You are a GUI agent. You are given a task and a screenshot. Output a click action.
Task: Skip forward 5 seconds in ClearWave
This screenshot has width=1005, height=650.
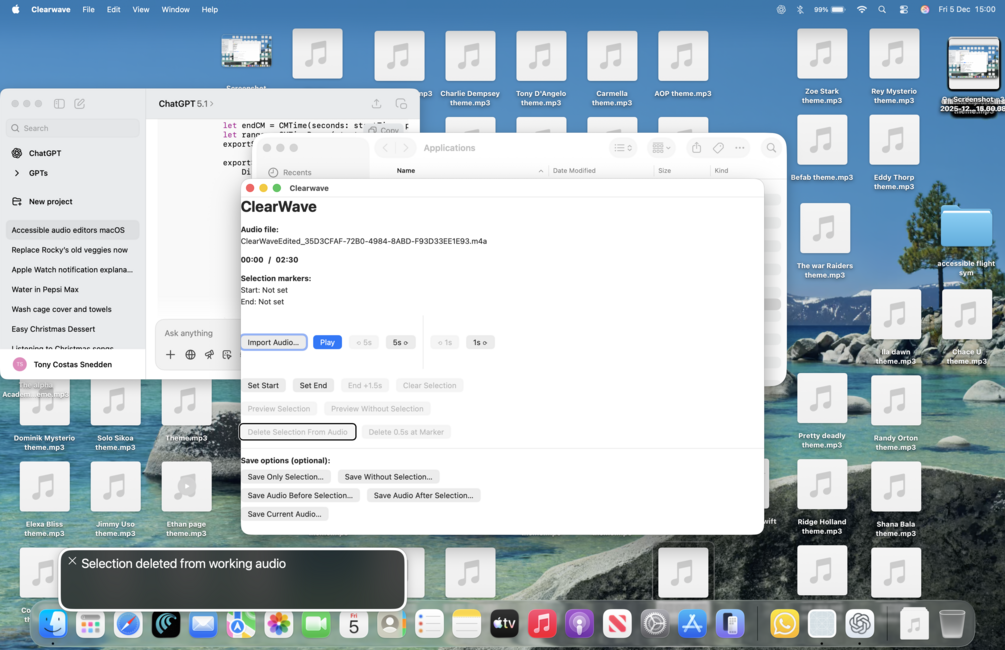(400, 342)
